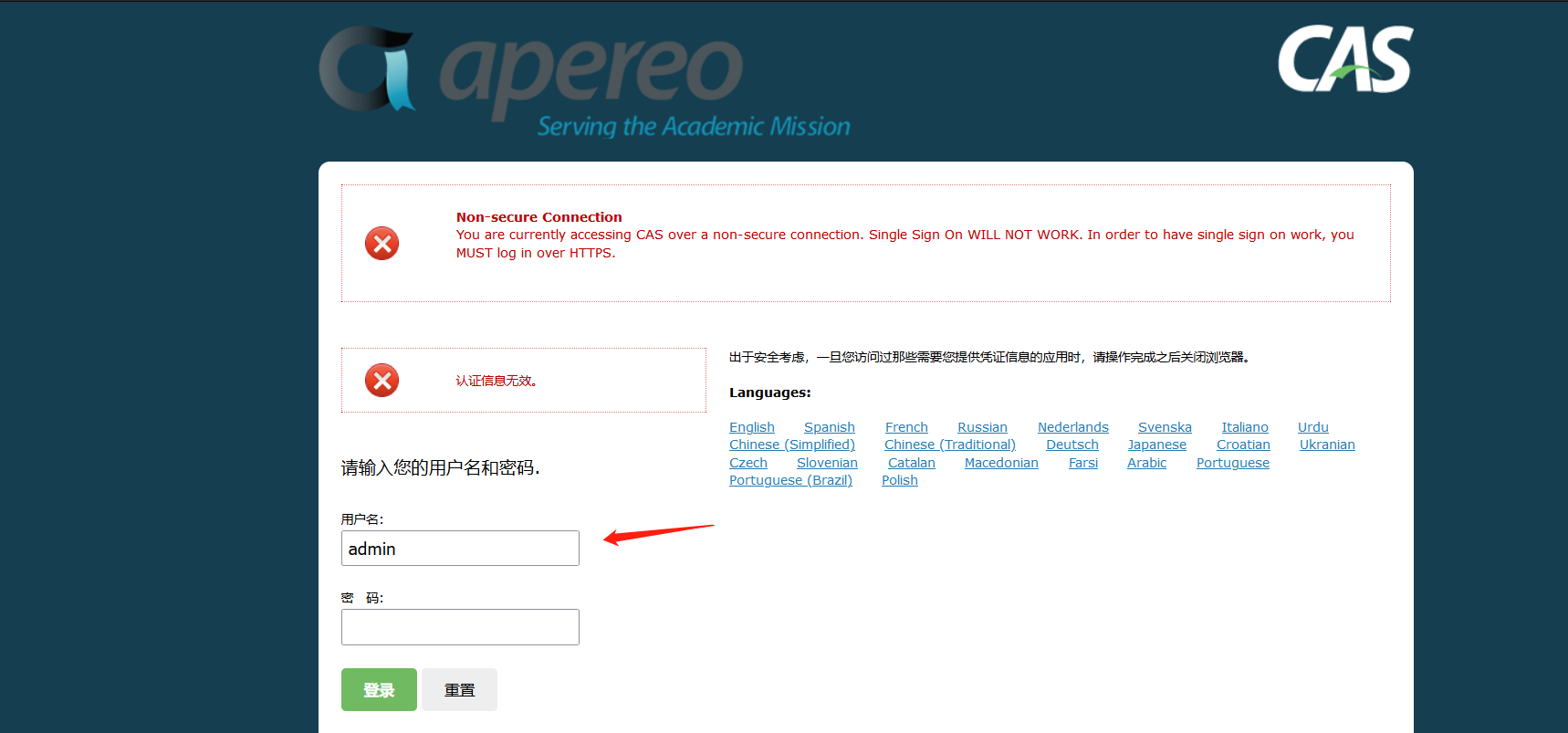Click the red error icon beside Non-secure Connection

coord(382,244)
